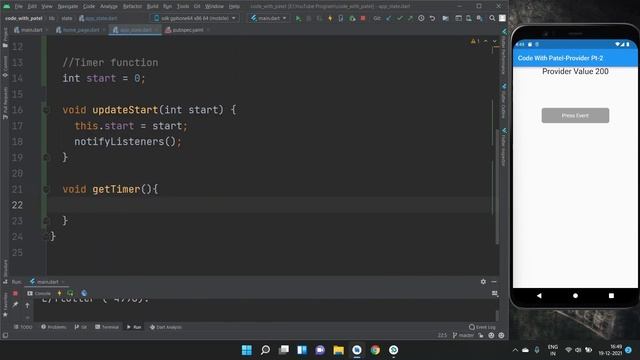This screenshot has width=640, height=360.
Task: Open Windows Start menu
Action: click(x=247, y=350)
